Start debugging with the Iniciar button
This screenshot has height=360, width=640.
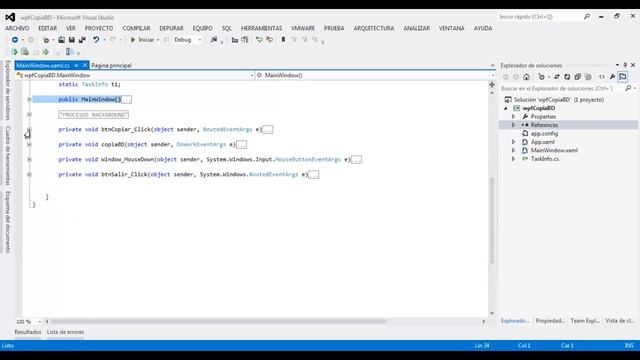(x=142, y=40)
